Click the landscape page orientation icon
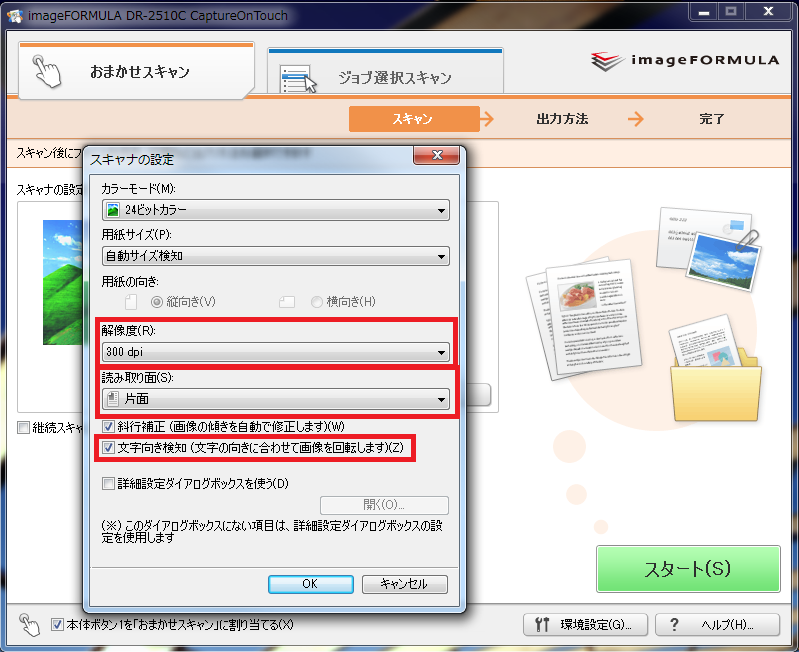Image resolution: width=799 pixels, height=652 pixels. pos(287,302)
